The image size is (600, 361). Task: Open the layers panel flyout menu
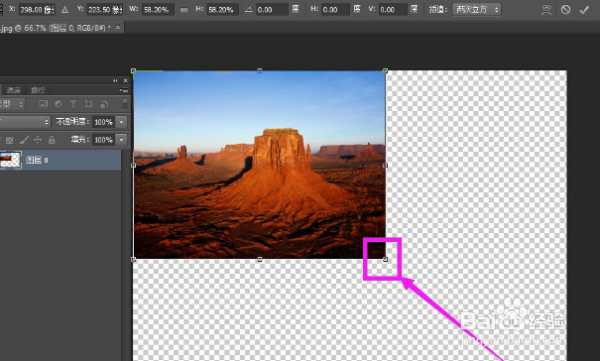pos(124,90)
